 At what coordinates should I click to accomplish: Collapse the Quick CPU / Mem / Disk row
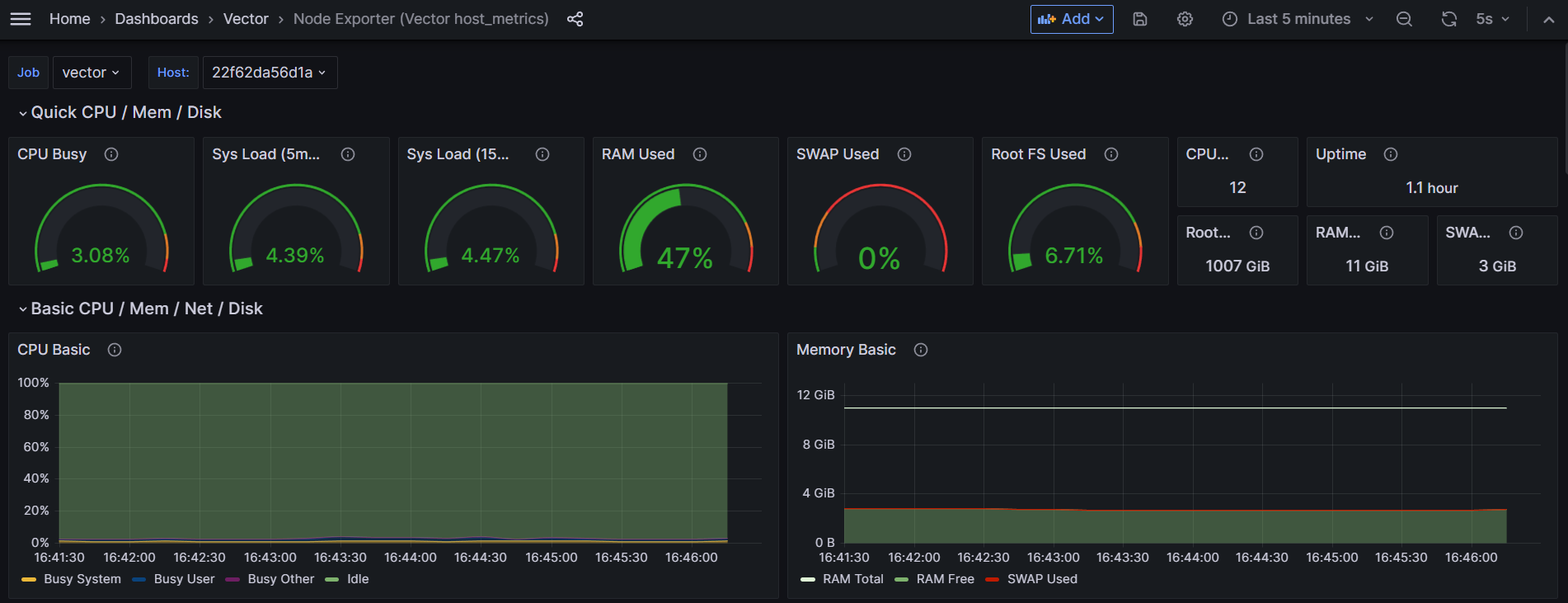tap(125, 112)
